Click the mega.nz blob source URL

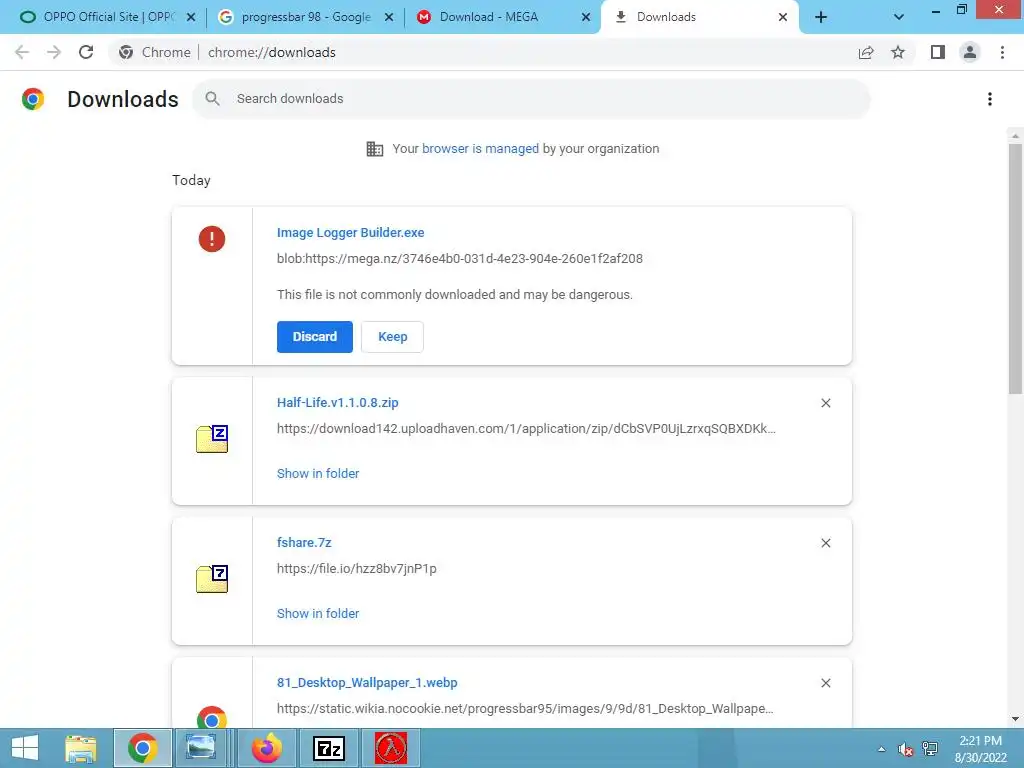(x=460, y=258)
